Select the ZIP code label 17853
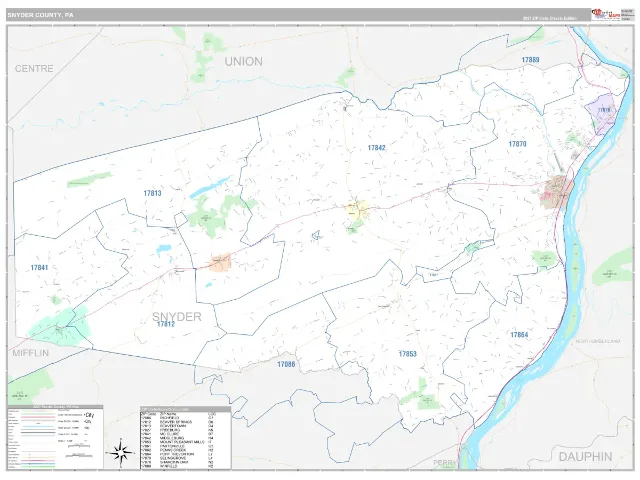This screenshot has width=640, height=480. pyautogui.click(x=407, y=354)
